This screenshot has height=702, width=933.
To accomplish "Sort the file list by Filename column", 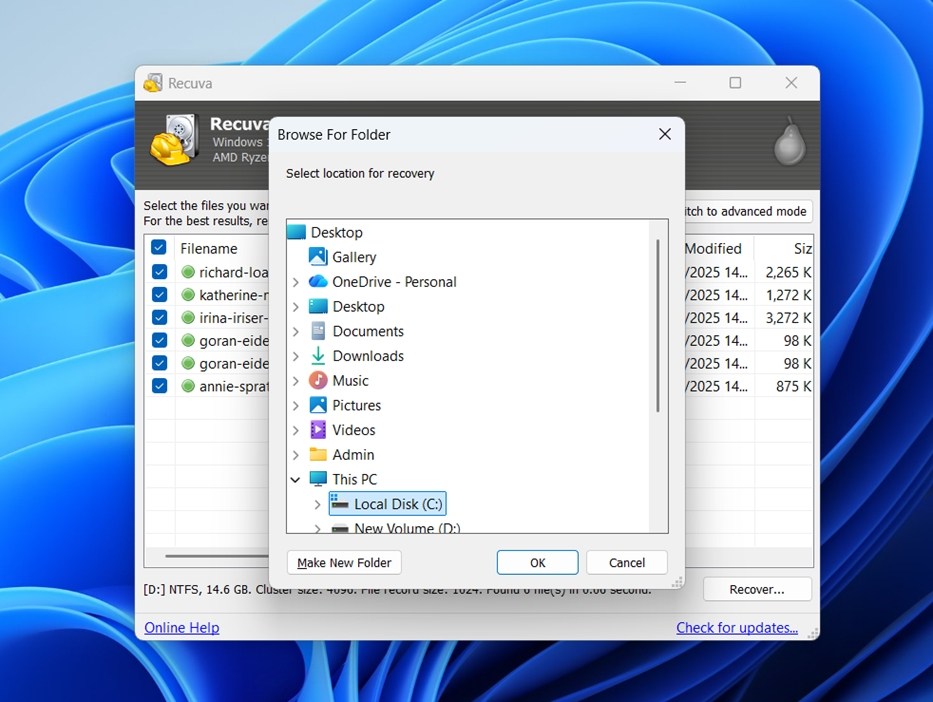I will click(x=209, y=249).
